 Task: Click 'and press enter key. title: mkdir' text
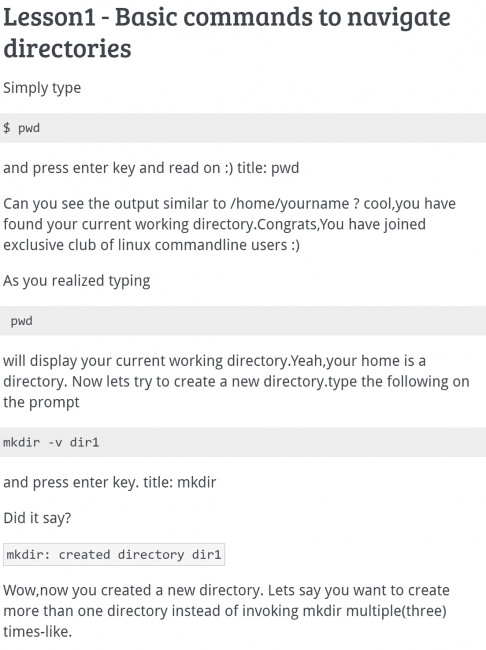click(x=110, y=483)
